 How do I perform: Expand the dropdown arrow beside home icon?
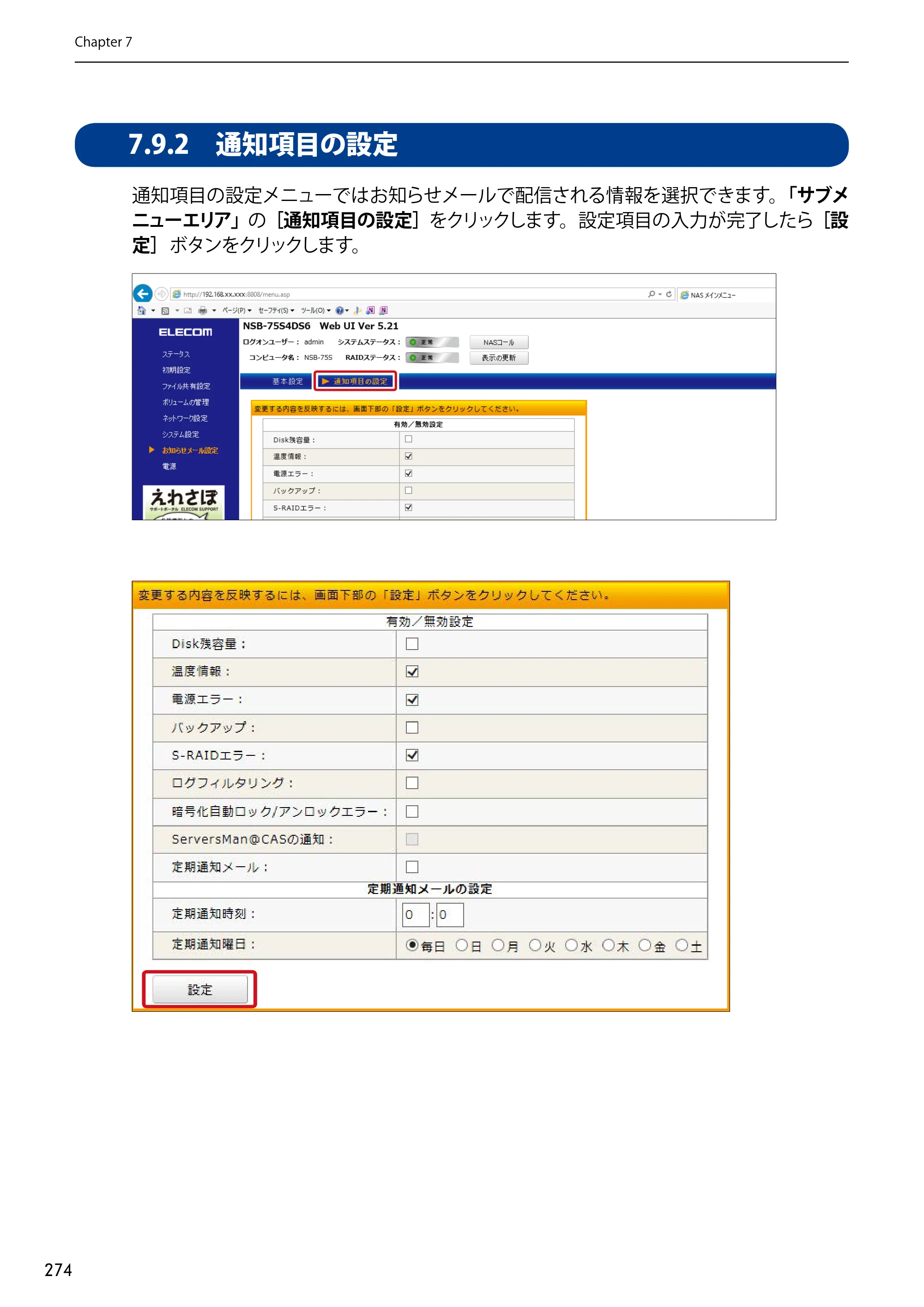point(154,311)
